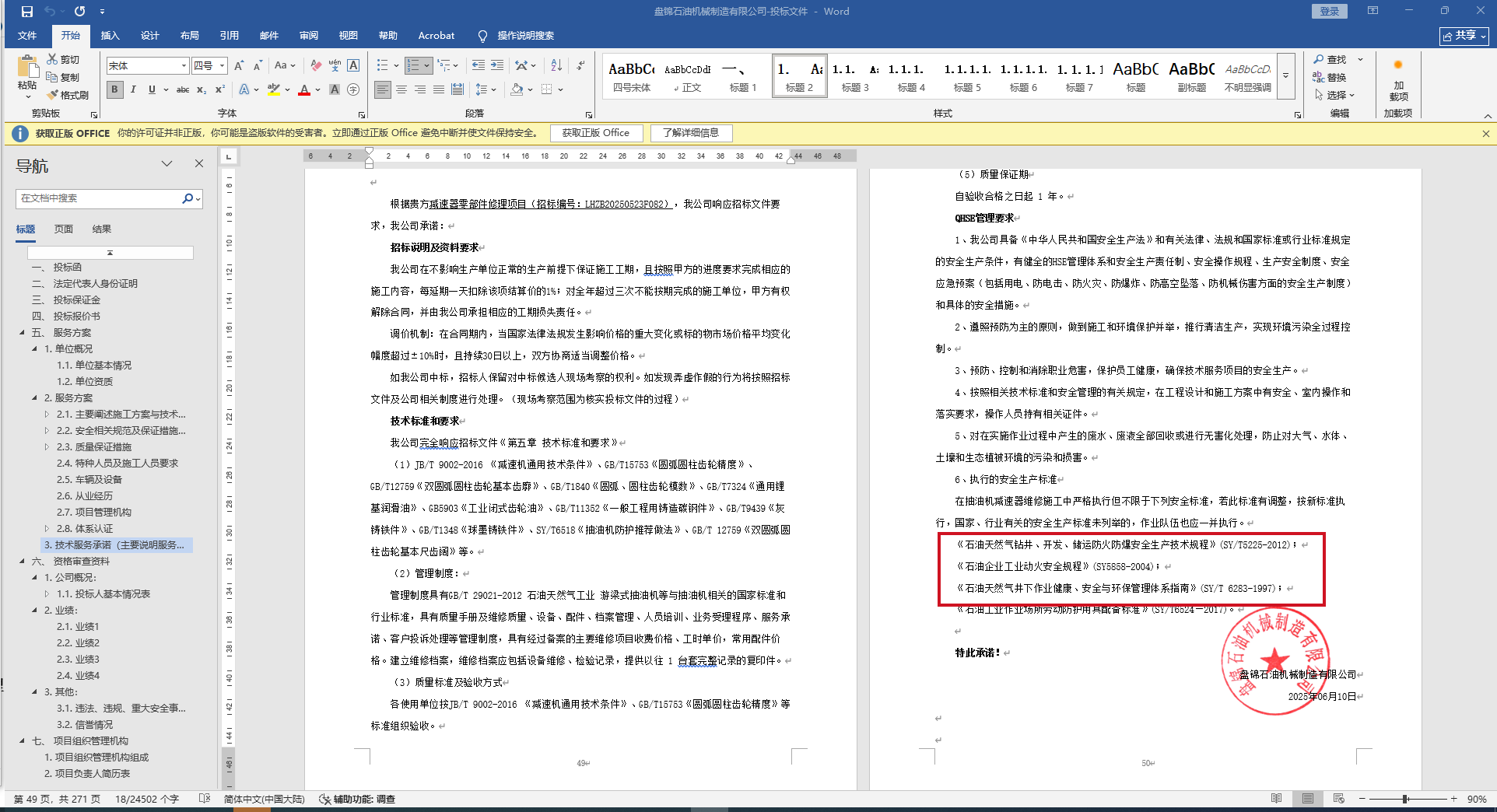Click the 共享 share button
This screenshot has height=812, width=1497.
coord(1464,36)
